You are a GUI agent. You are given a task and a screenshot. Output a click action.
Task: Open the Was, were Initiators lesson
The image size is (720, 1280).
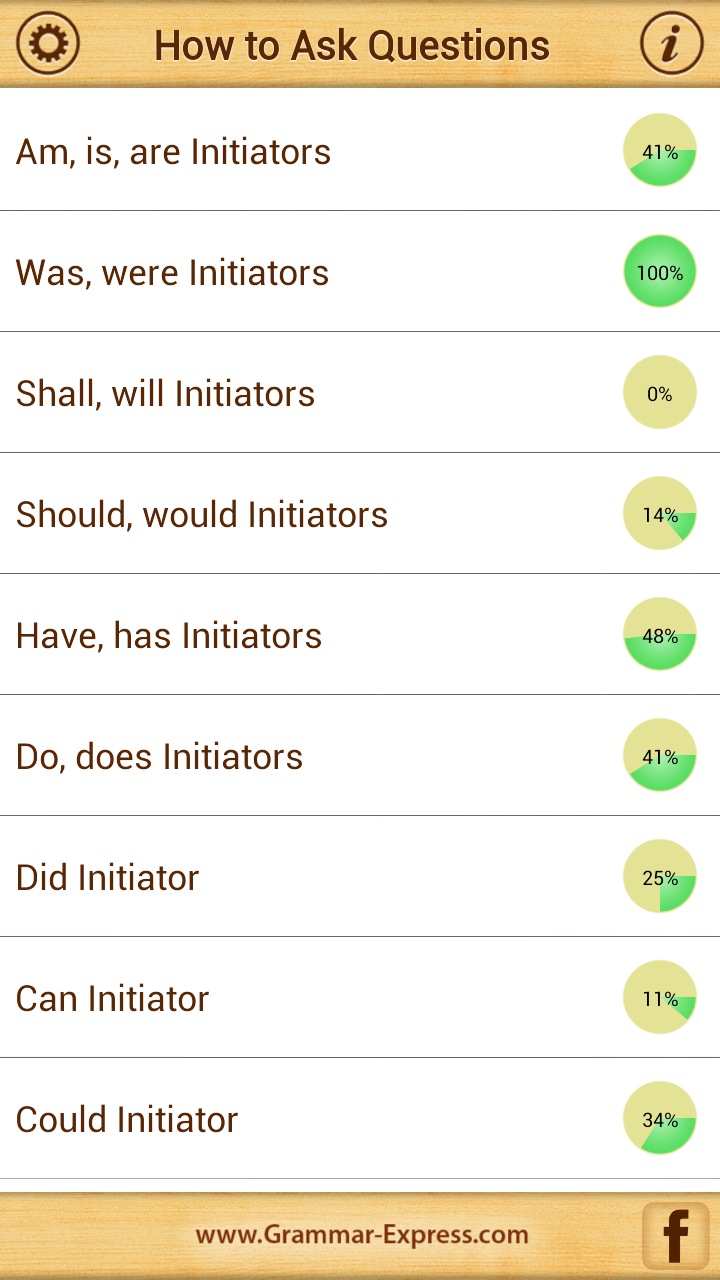[360, 271]
